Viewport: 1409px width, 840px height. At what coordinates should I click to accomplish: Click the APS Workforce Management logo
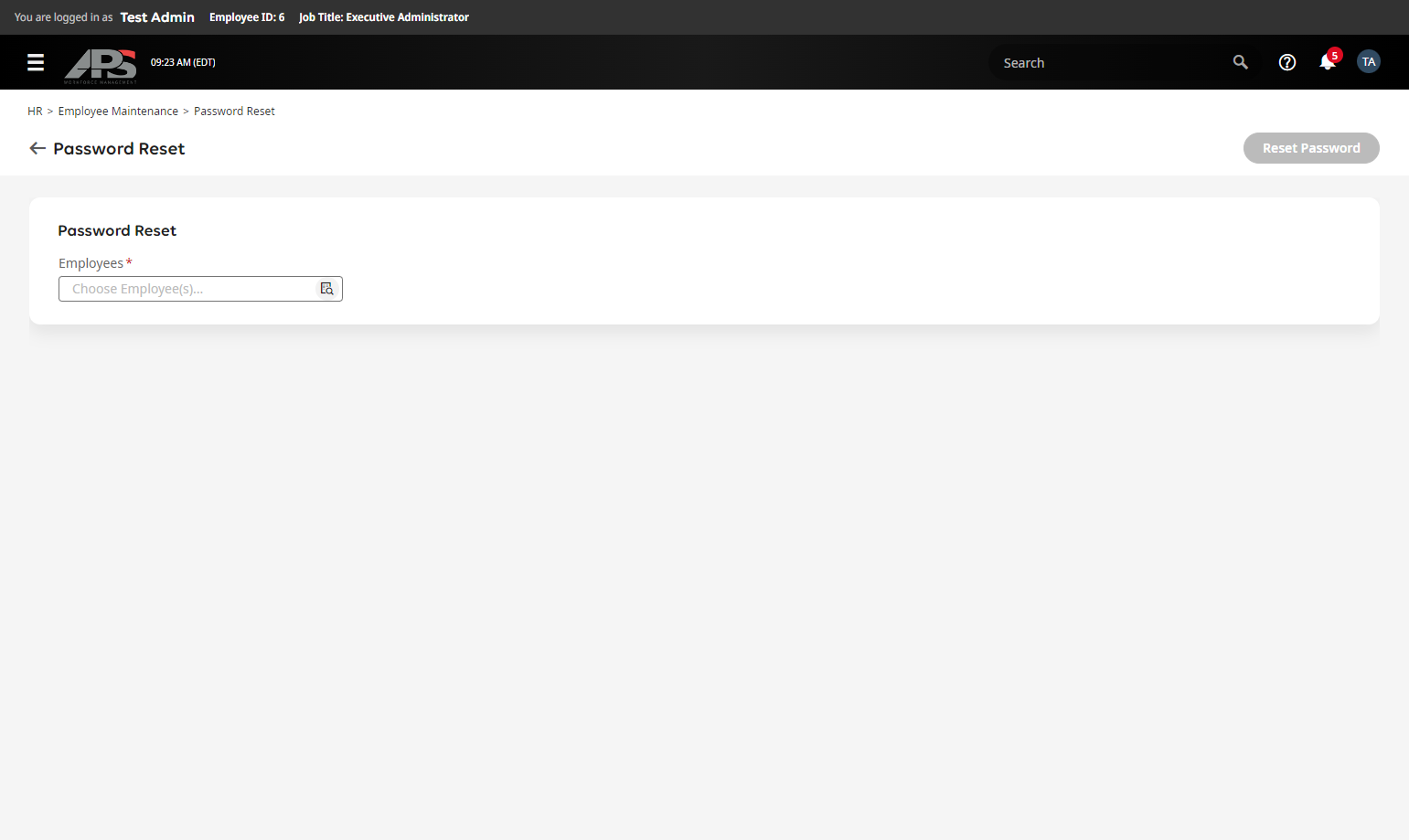point(101,65)
